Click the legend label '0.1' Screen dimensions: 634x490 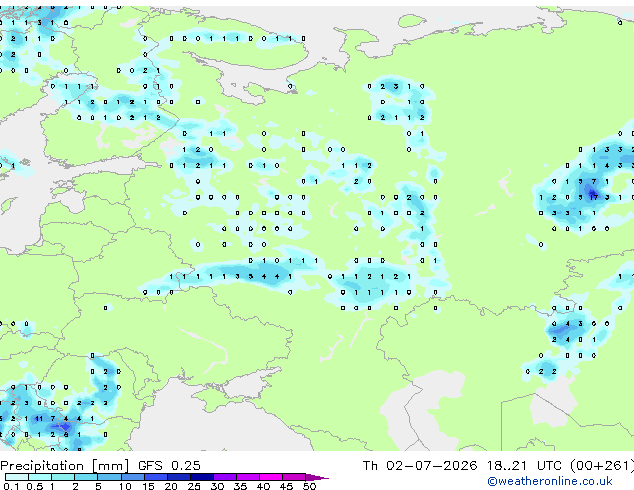click(x=11, y=486)
